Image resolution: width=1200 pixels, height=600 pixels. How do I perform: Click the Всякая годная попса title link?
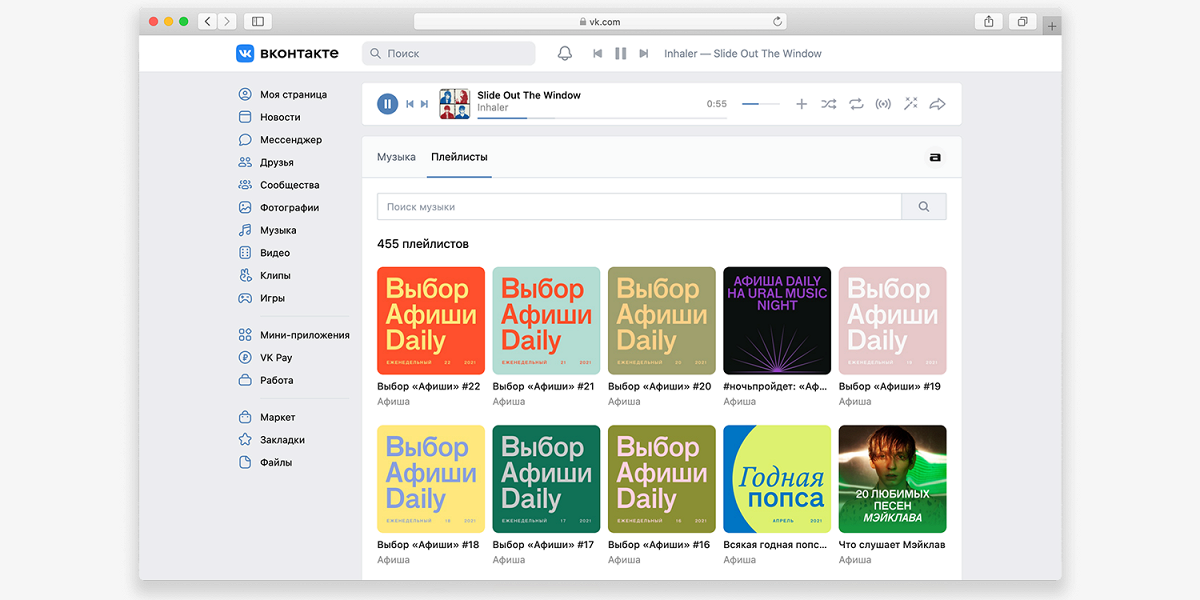pyautogui.click(x=776, y=545)
